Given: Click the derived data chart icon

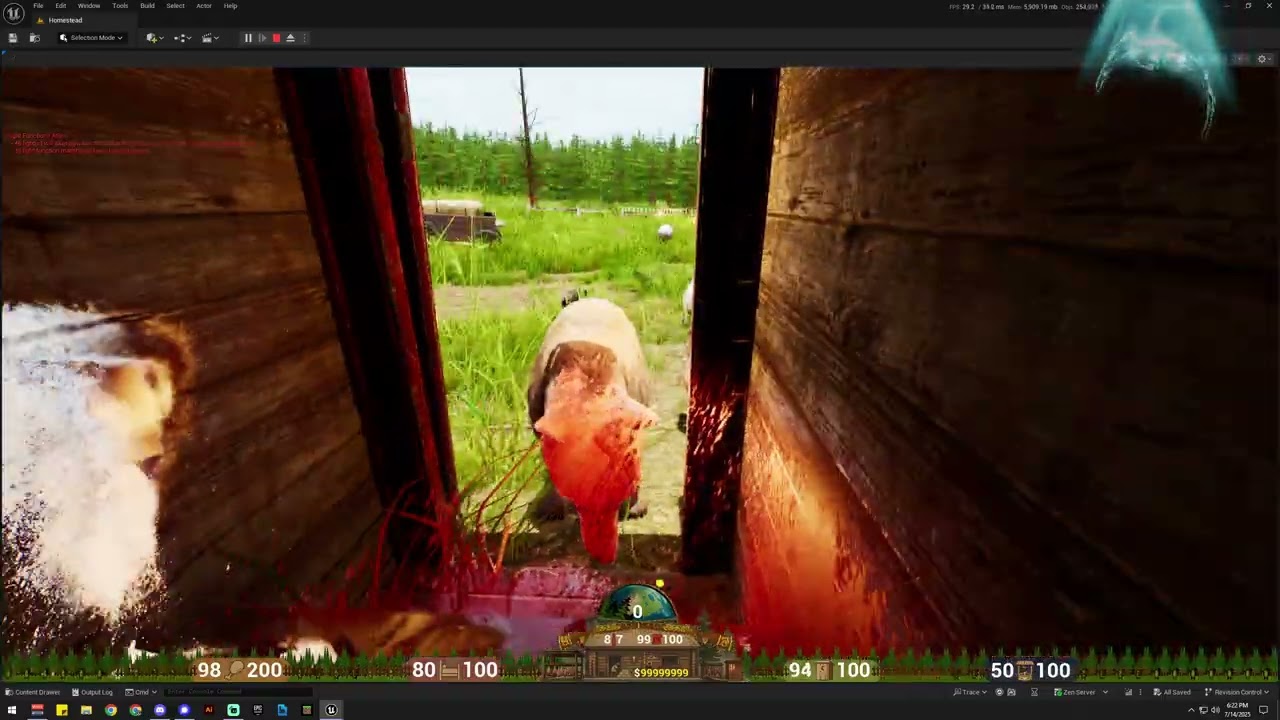Looking at the screenshot, I should click(1128, 692).
